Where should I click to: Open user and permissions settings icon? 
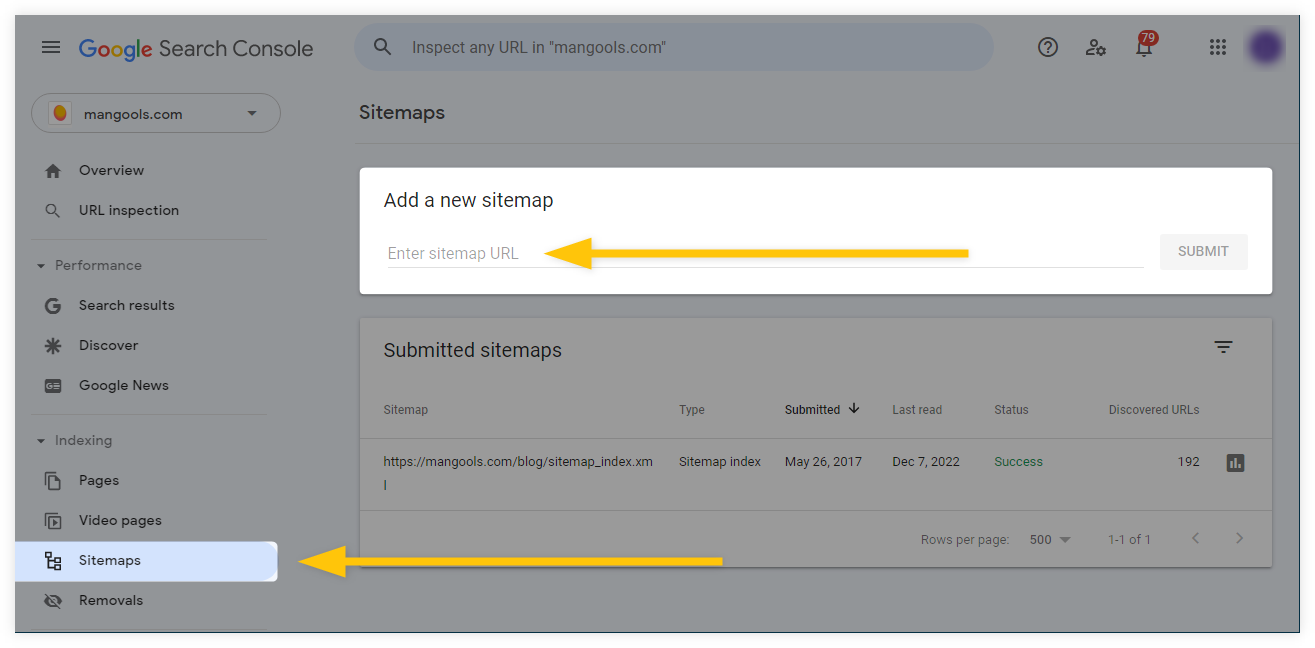pos(1096,47)
